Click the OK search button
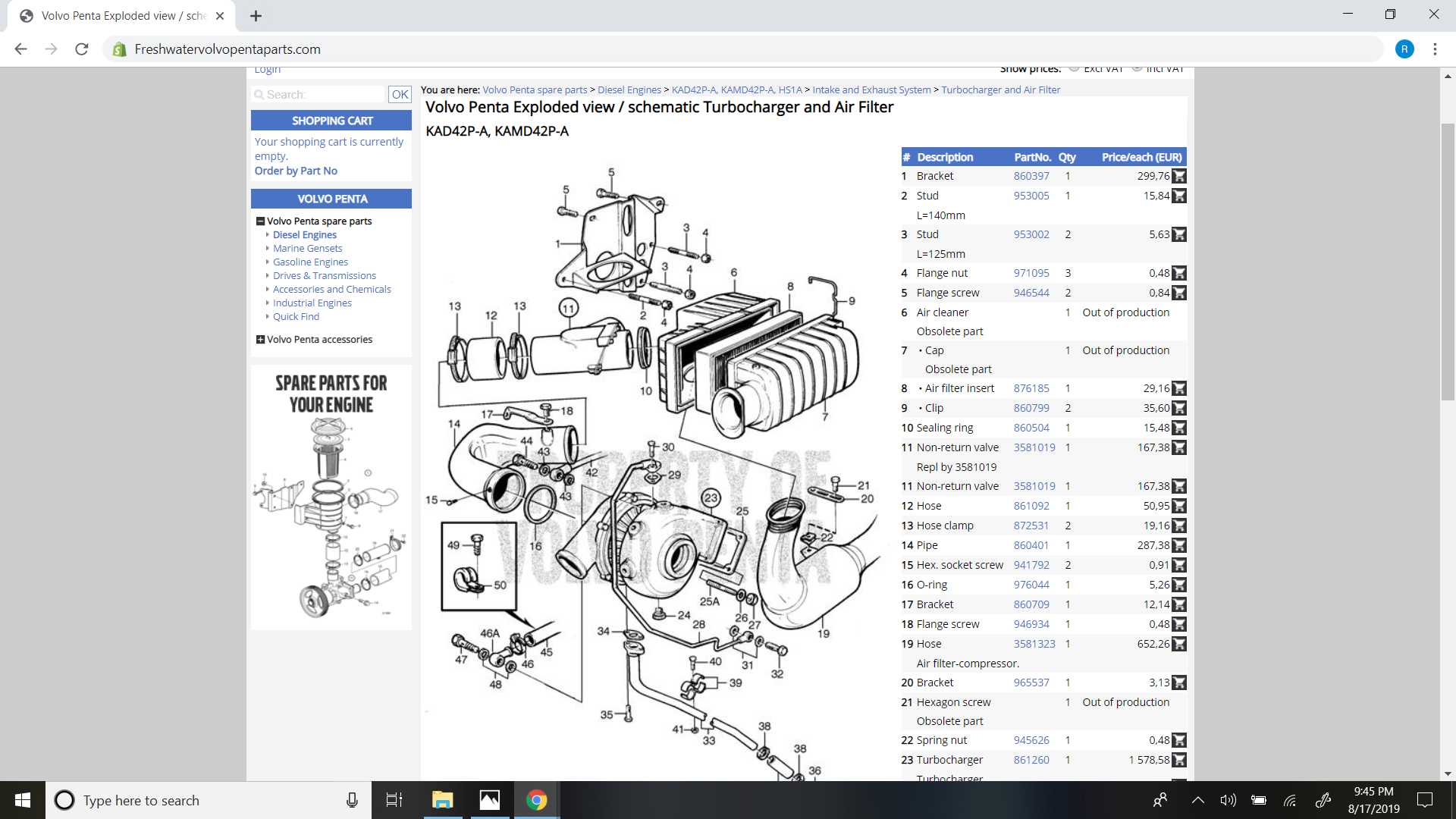This screenshot has width=1456, height=819. pos(400,94)
